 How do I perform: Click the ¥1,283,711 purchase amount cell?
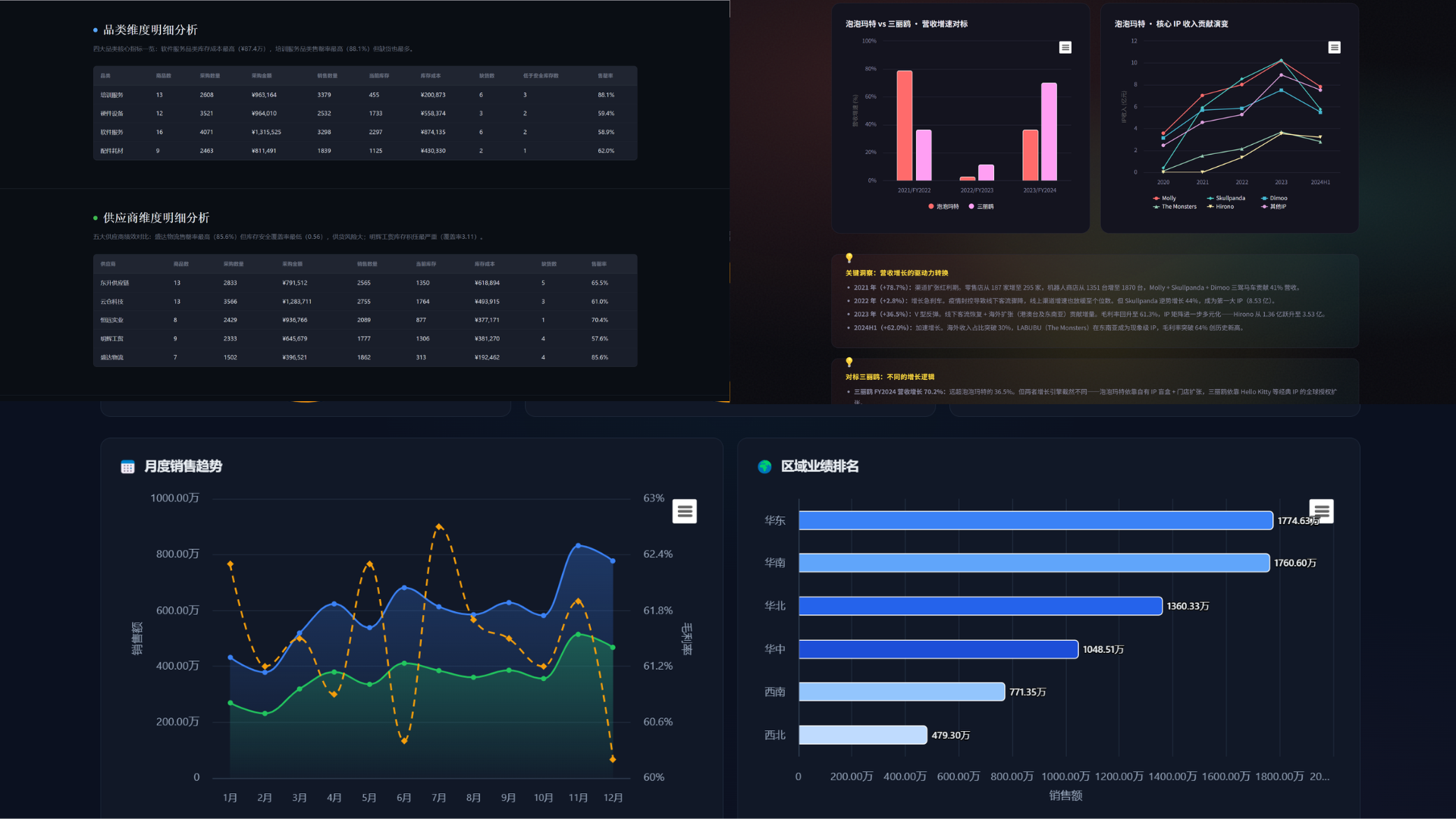[x=297, y=302]
